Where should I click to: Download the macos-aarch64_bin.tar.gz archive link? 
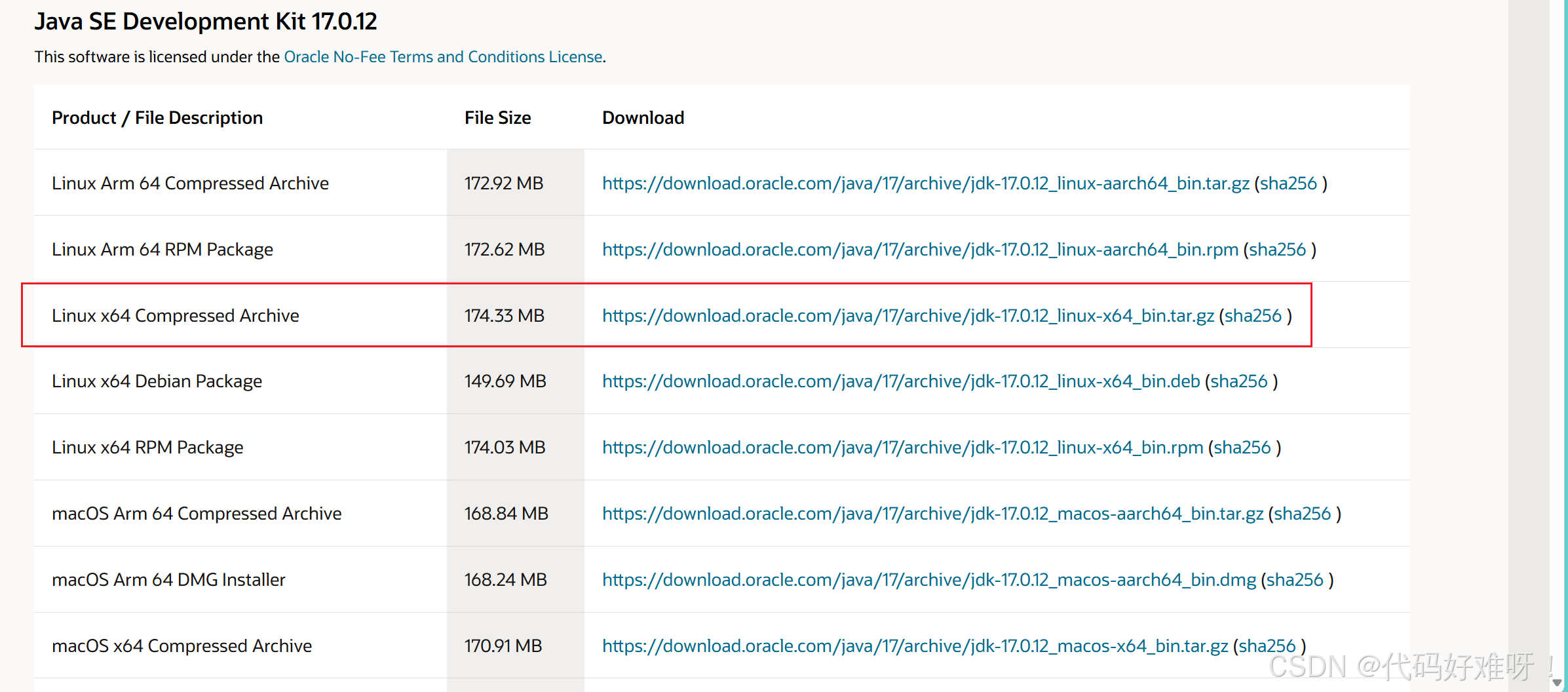pyautogui.click(x=933, y=514)
